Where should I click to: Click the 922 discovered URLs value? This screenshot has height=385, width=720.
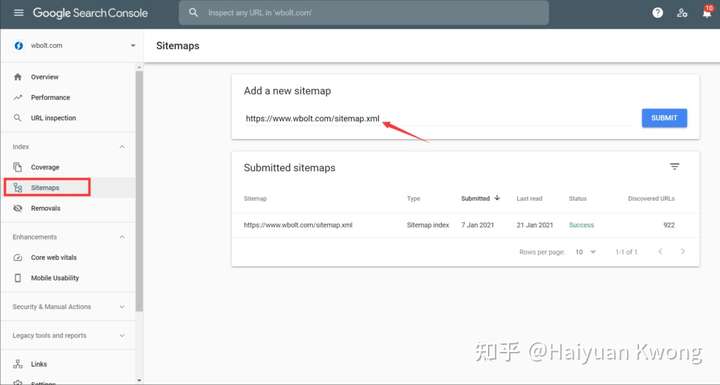tap(669, 225)
